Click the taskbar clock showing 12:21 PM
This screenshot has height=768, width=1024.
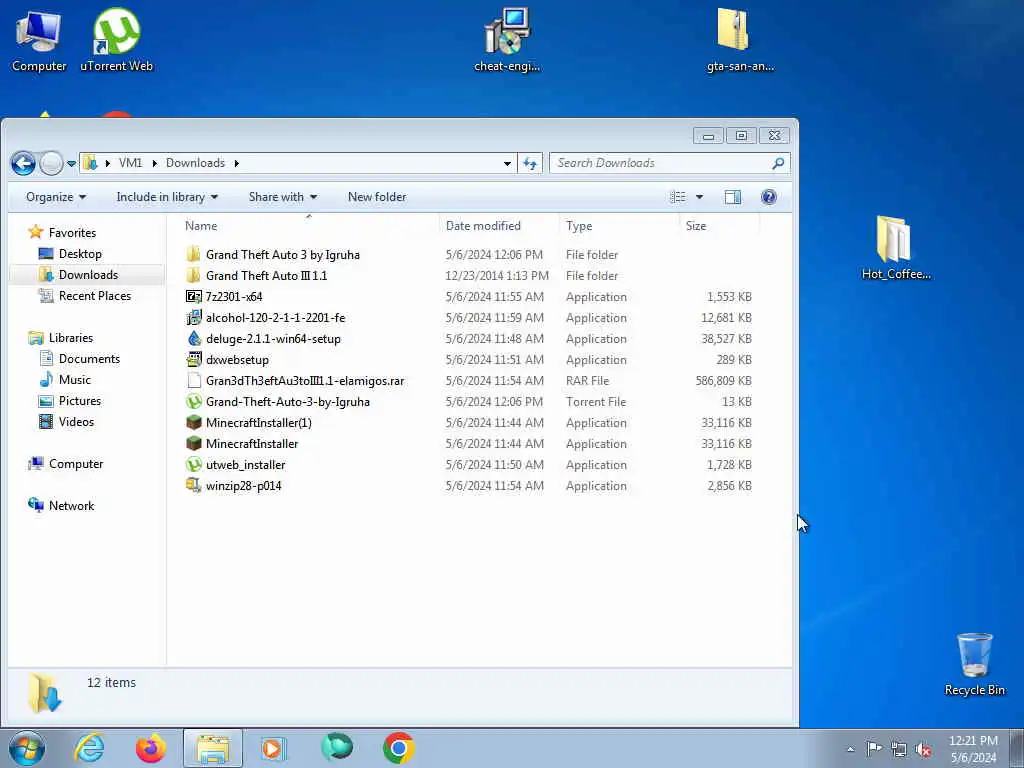pos(973,749)
